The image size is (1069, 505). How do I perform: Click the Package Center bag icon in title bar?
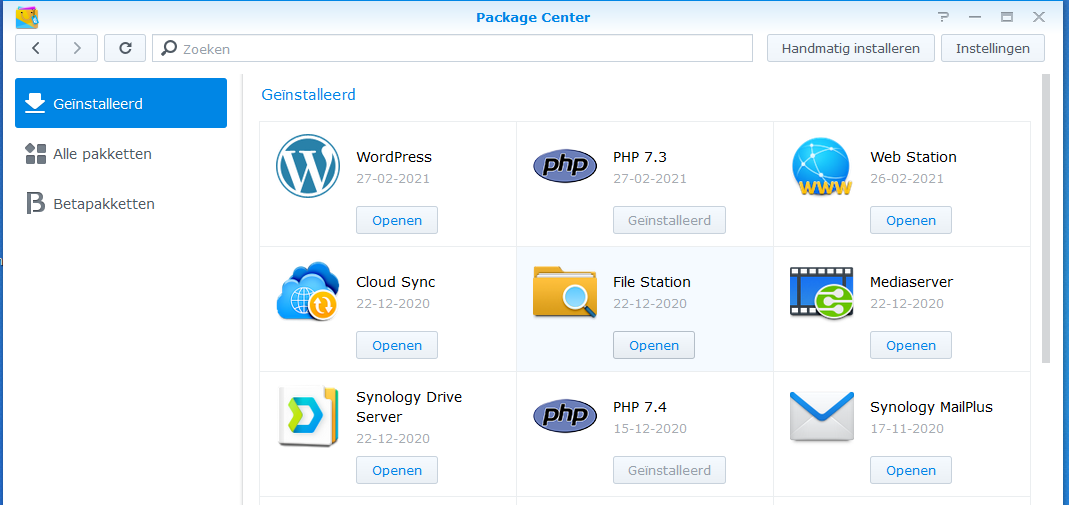(x=27, y=17)
